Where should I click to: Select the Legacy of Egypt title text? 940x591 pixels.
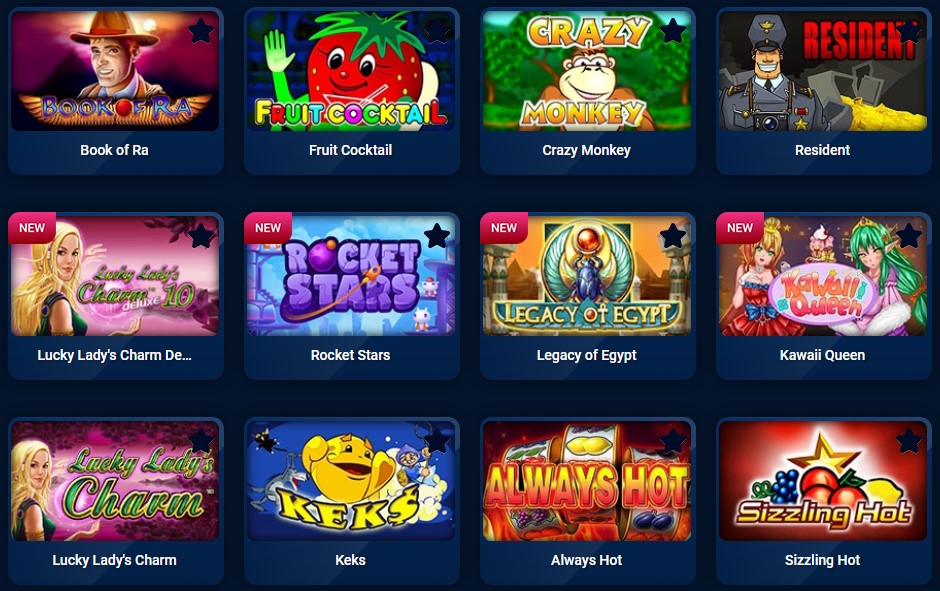(586, 355)
